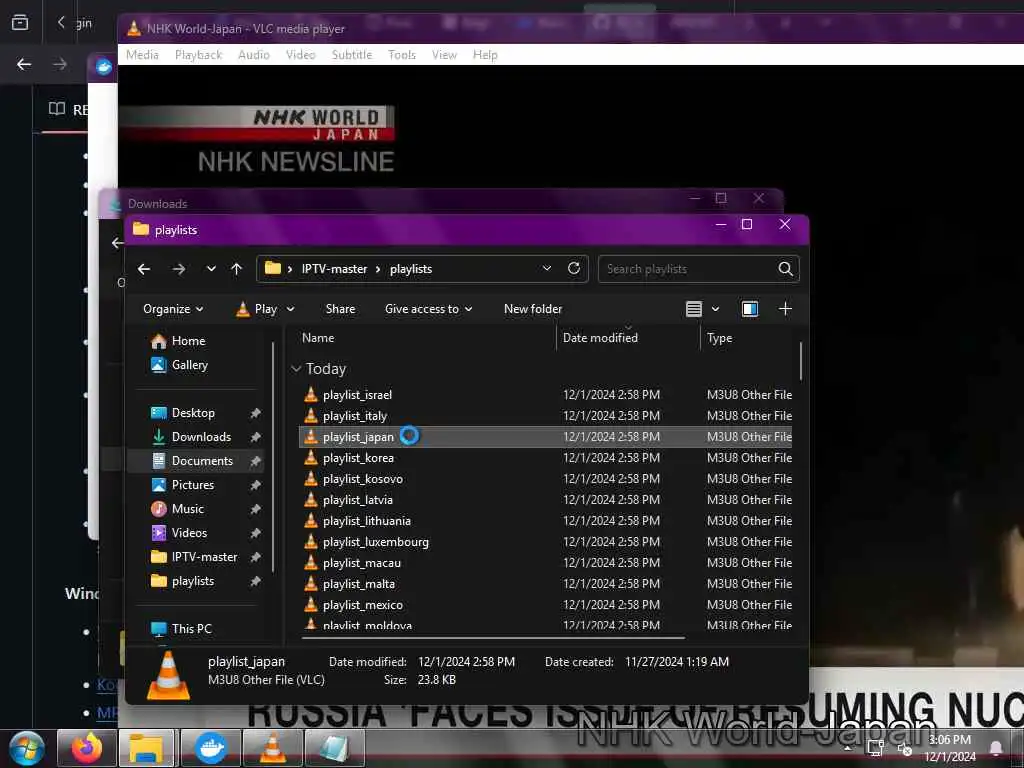The width and height of the screenshot is (1024, 768).
Task: Open the Windows Start button
Action: 27,748
